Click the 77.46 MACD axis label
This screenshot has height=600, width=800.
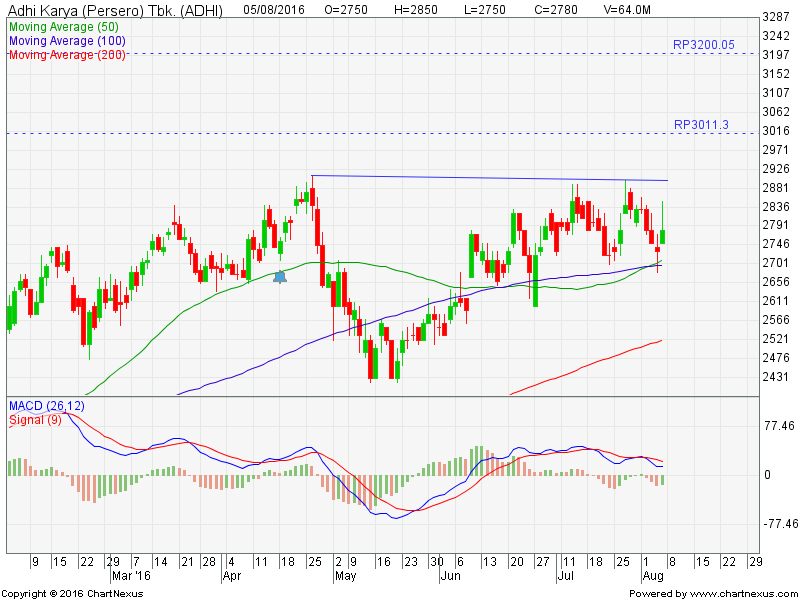tap(780, 426)
